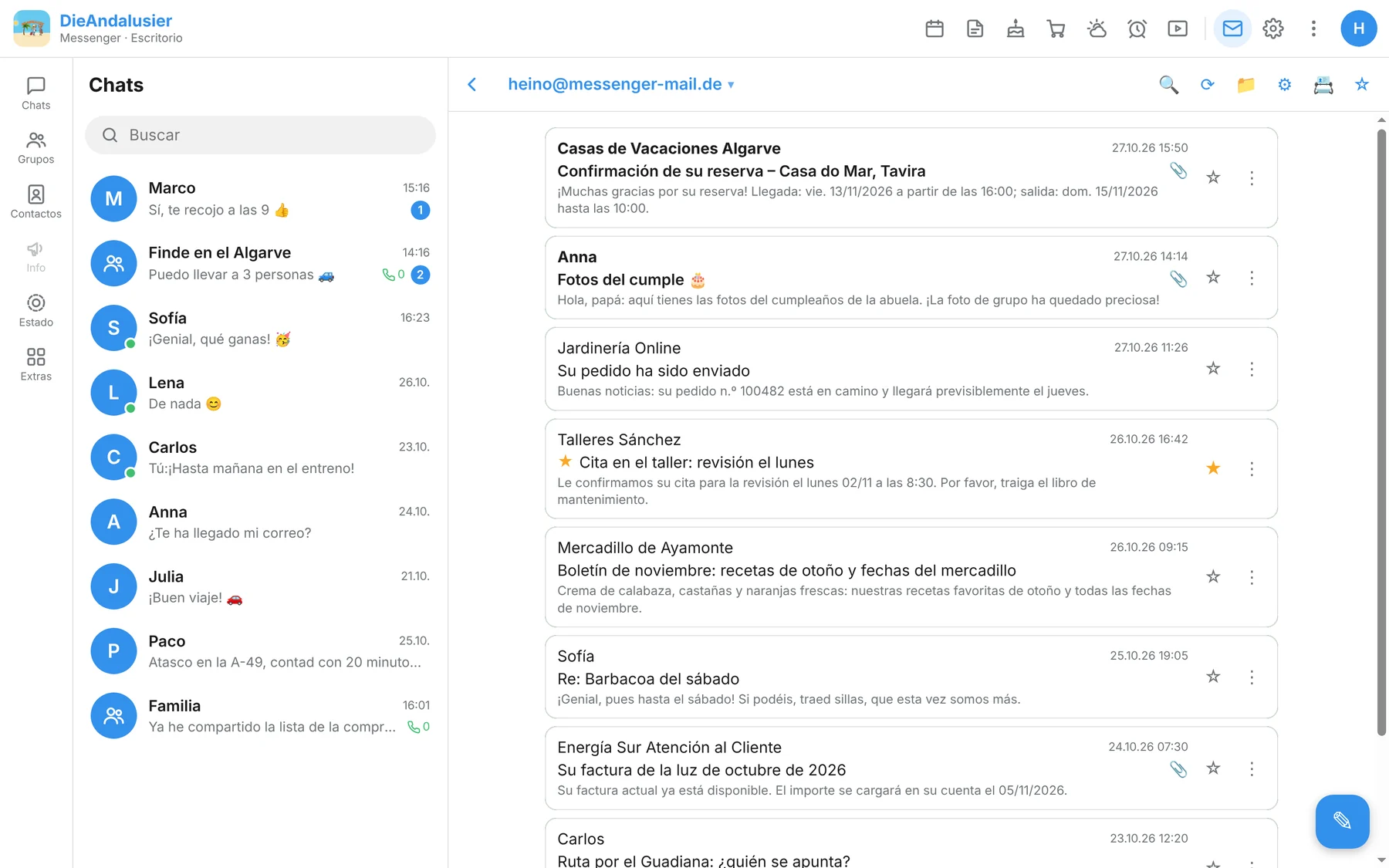Open the Finde en el Algarve group chat
The width and height of the screenshot is (1389, 868).
tap(260, 264)
